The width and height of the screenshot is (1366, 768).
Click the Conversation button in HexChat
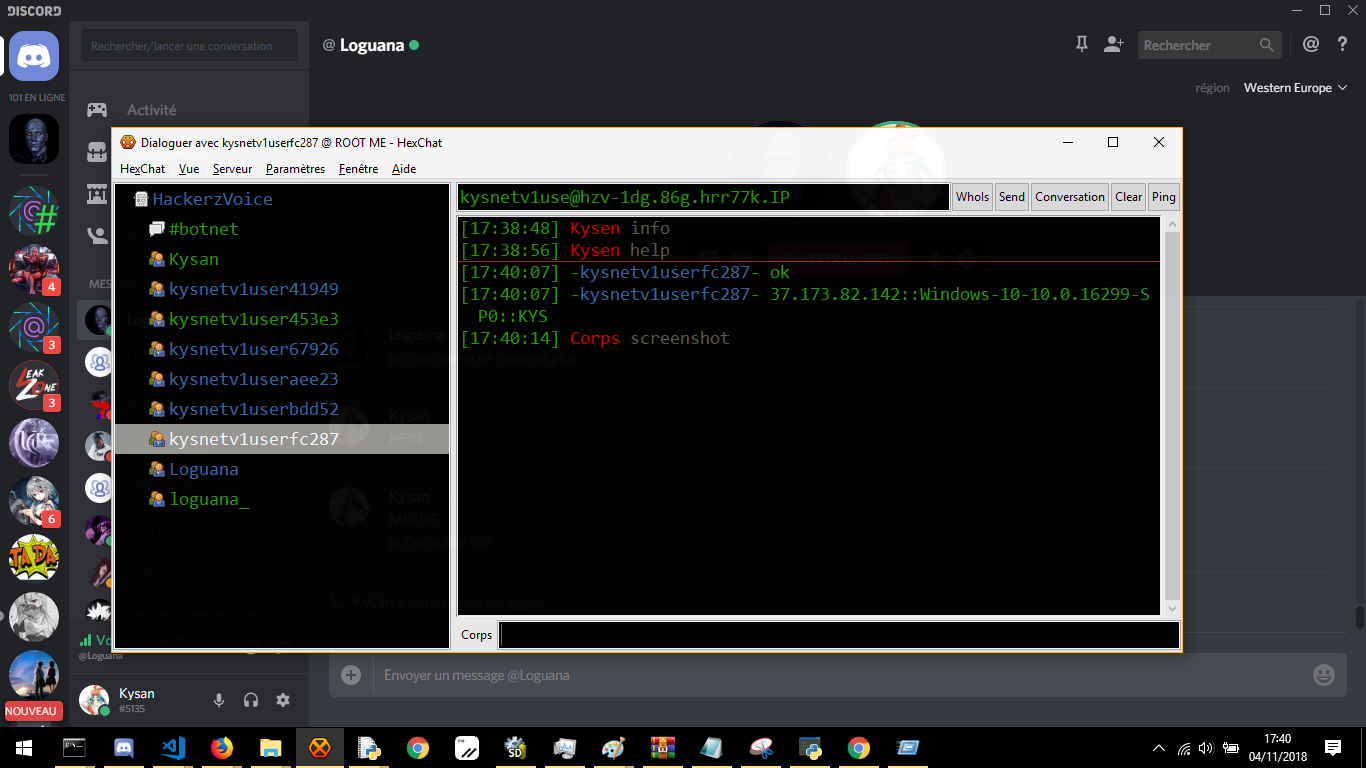coord(1070,197)
